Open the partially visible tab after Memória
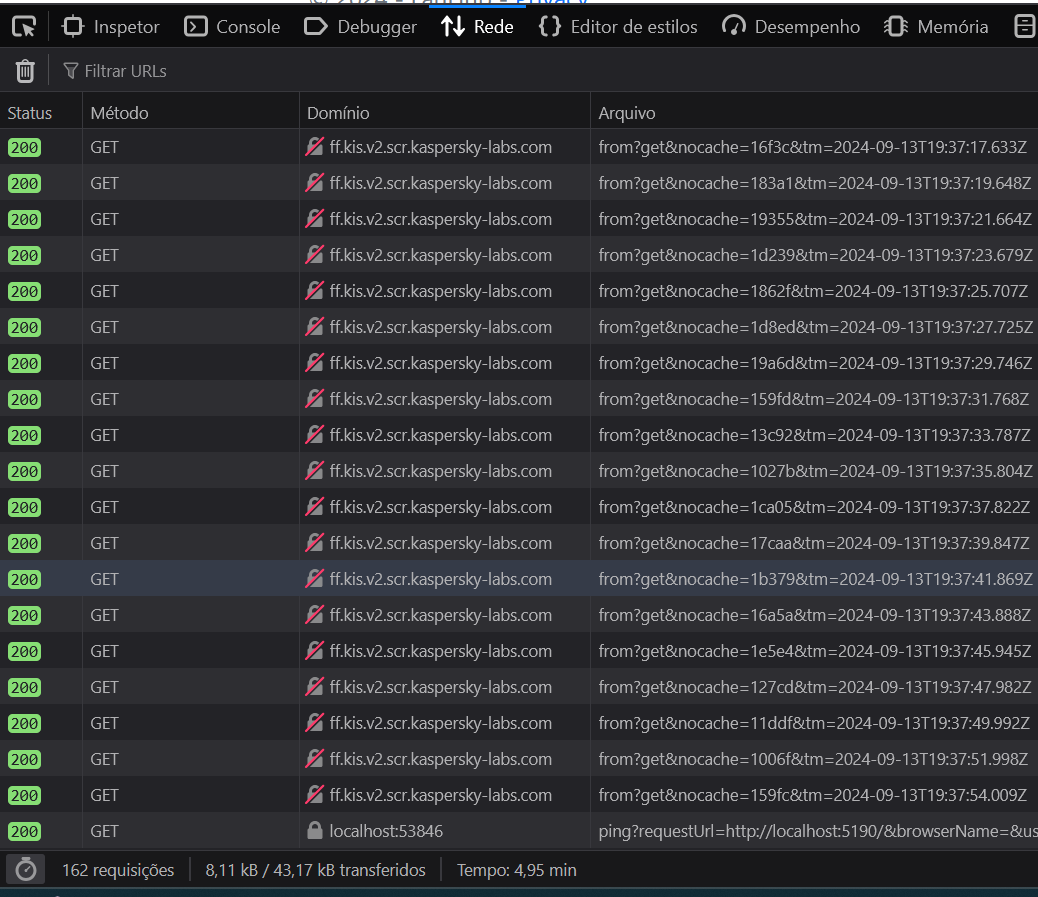The width and height of the screenshot is (1038, 897). [x=1024, y=27]
